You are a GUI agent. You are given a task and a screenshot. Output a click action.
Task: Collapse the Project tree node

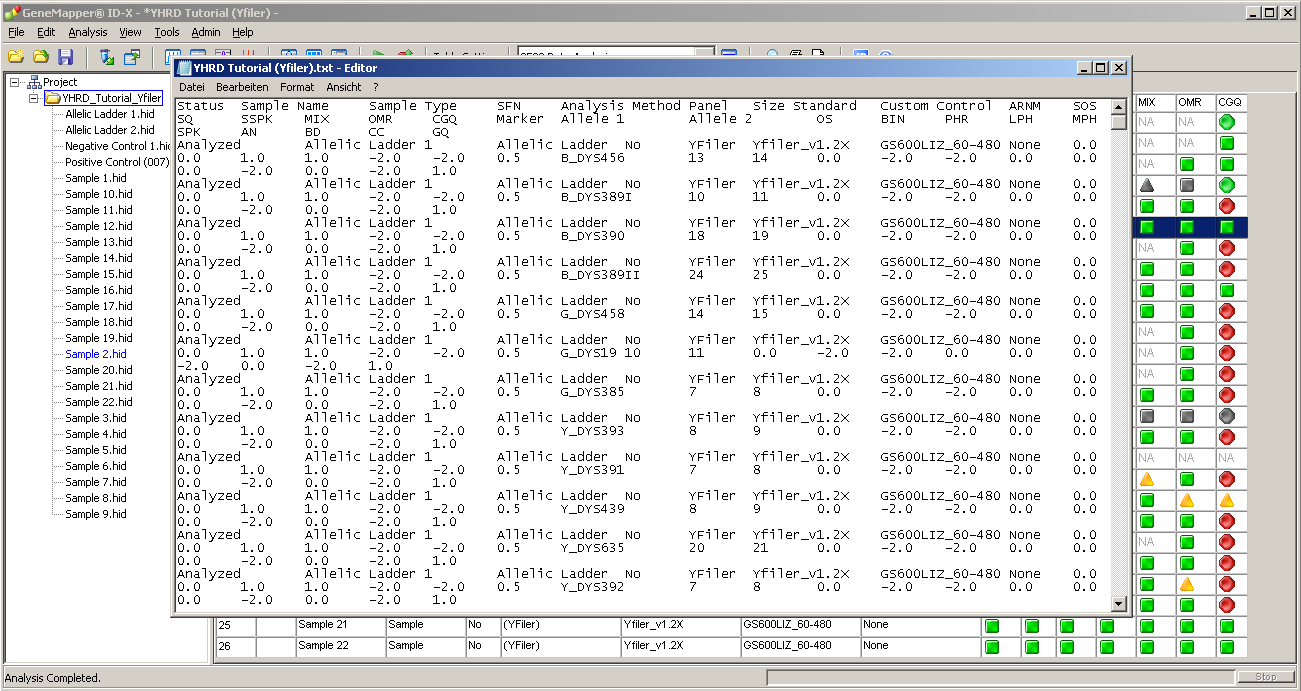pos(15,82)
